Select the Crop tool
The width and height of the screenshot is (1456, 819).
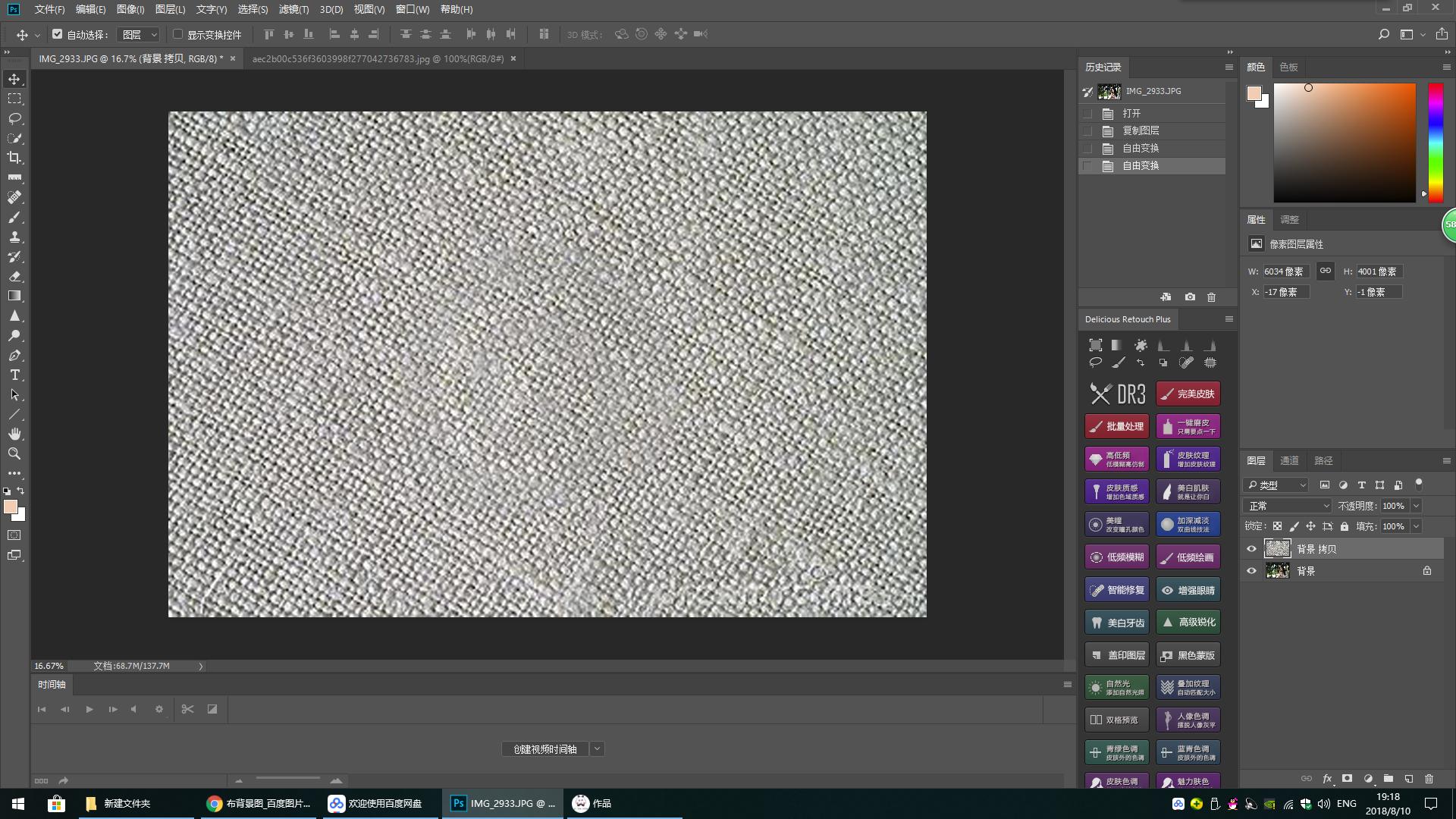tap(14, 158)
